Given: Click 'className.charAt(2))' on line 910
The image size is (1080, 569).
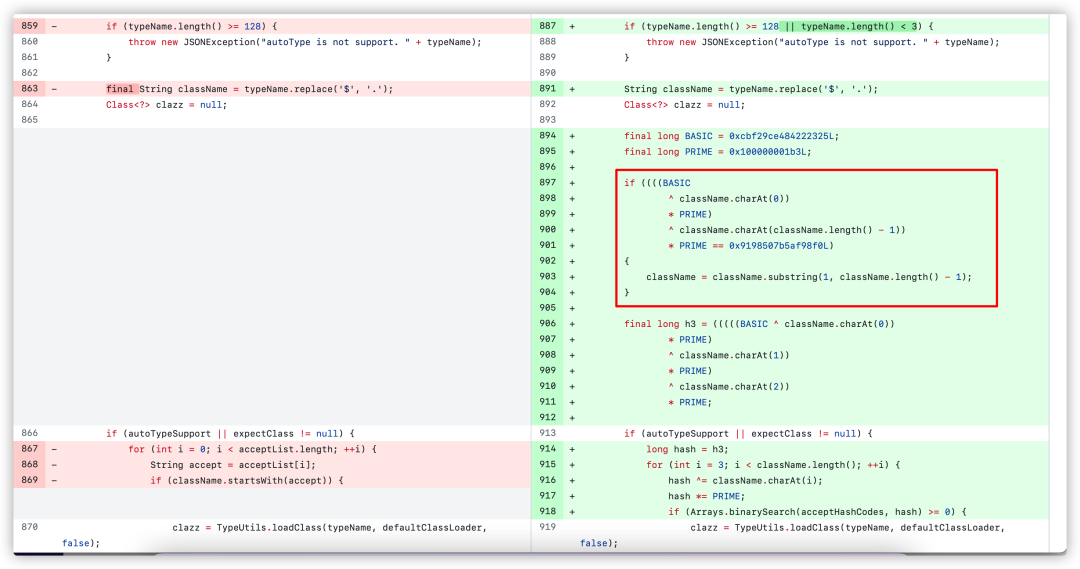Looking at the screenshot, I should pyautogui.click(x=734, y=386).
